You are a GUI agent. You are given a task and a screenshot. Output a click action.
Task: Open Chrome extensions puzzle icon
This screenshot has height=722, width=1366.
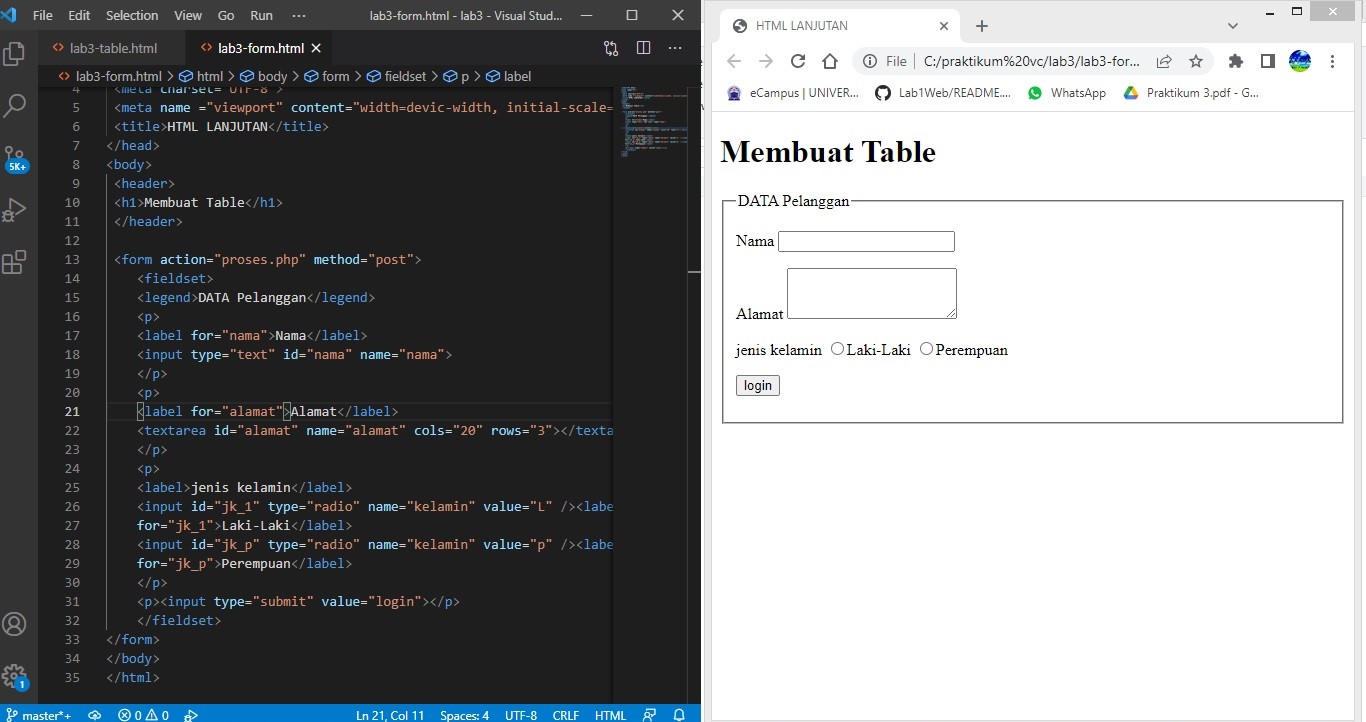pyautogui.click(x=1236, y=61)
